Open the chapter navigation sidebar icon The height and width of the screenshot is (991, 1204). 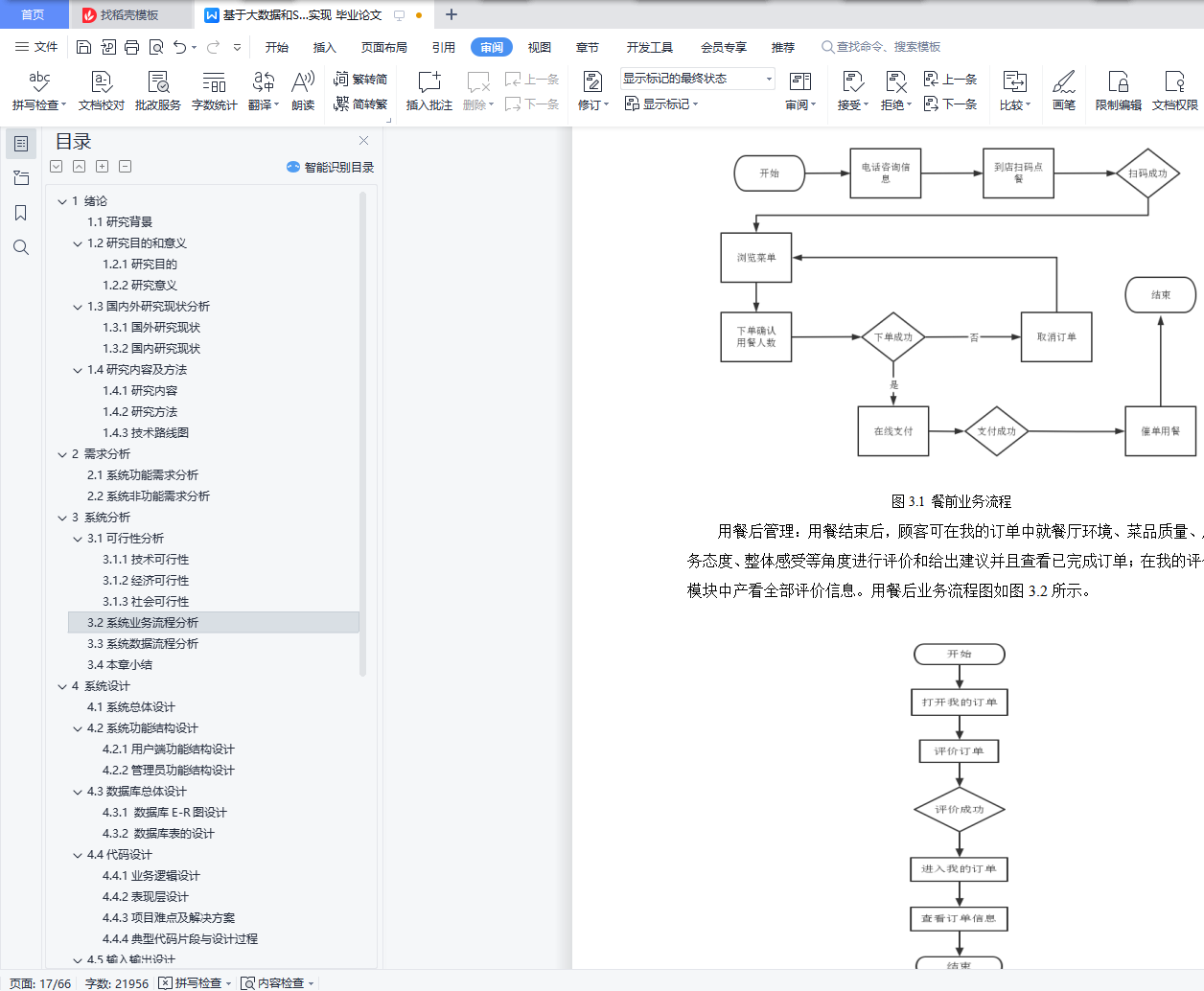(x=21, y=178)
